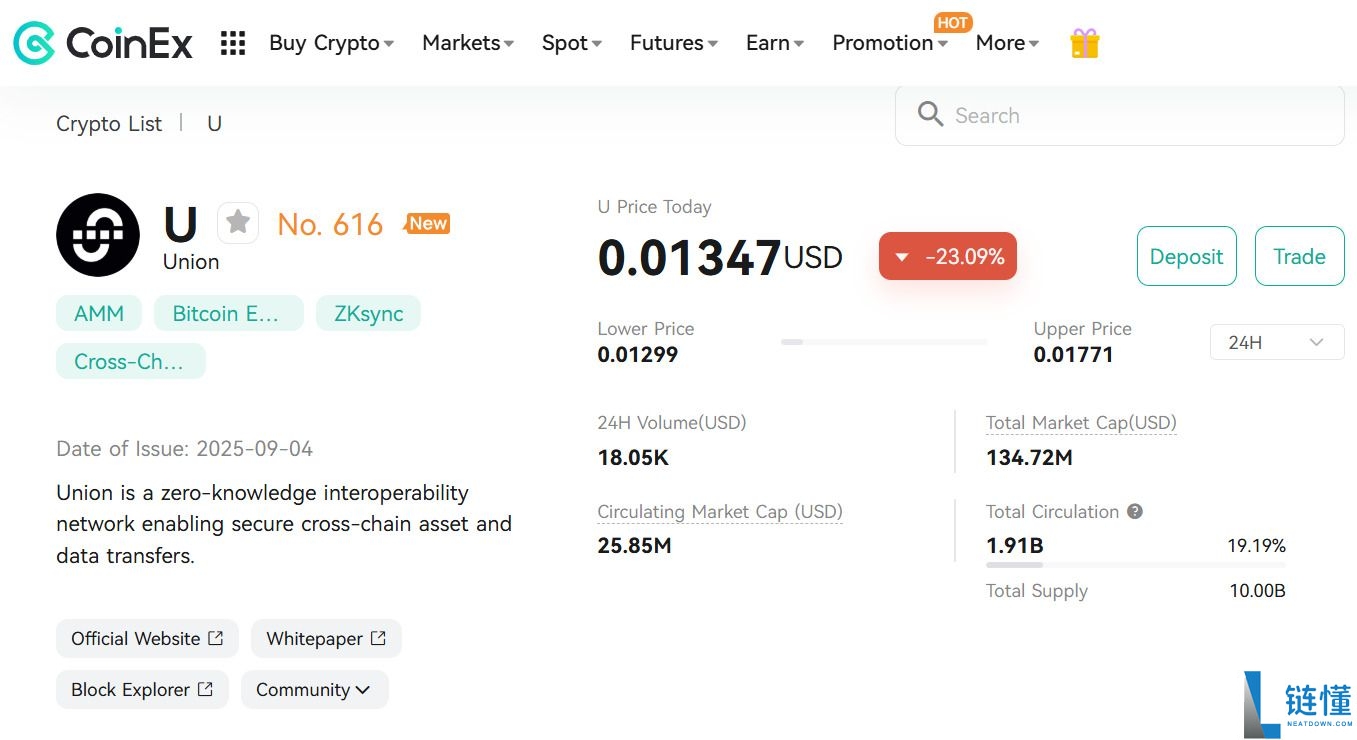Expand the Buy Crypto menu

click(x=331, y=43)
